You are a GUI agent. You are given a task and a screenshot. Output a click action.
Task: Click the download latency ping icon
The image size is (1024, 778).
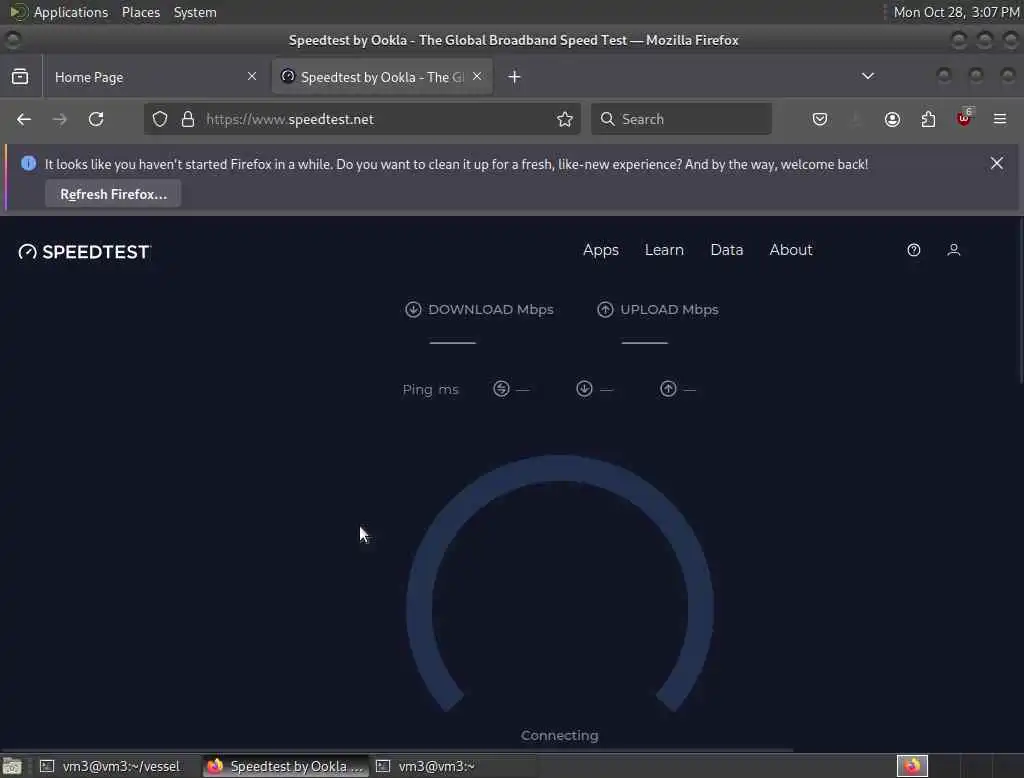pyautogui.click(x=584, y=389)
